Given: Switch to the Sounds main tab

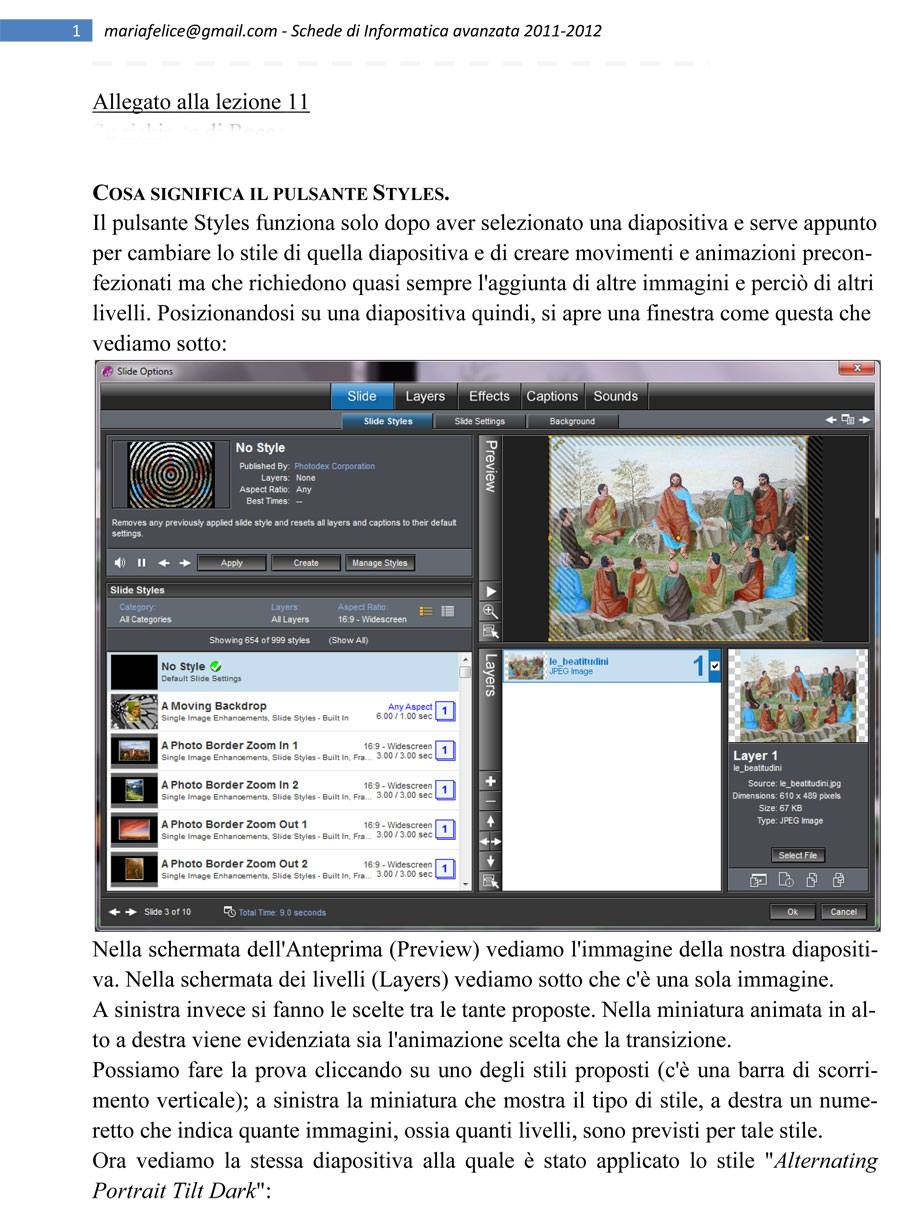Looking at the screenshot, I should (616, 396).
